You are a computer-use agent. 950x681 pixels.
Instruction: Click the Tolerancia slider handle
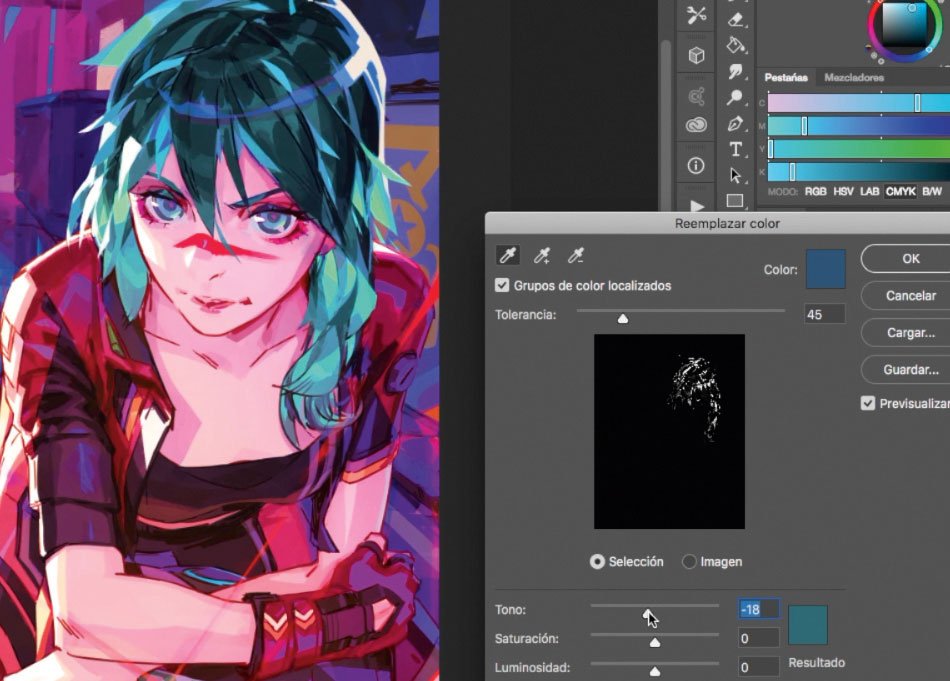click(x=623, y=319)
